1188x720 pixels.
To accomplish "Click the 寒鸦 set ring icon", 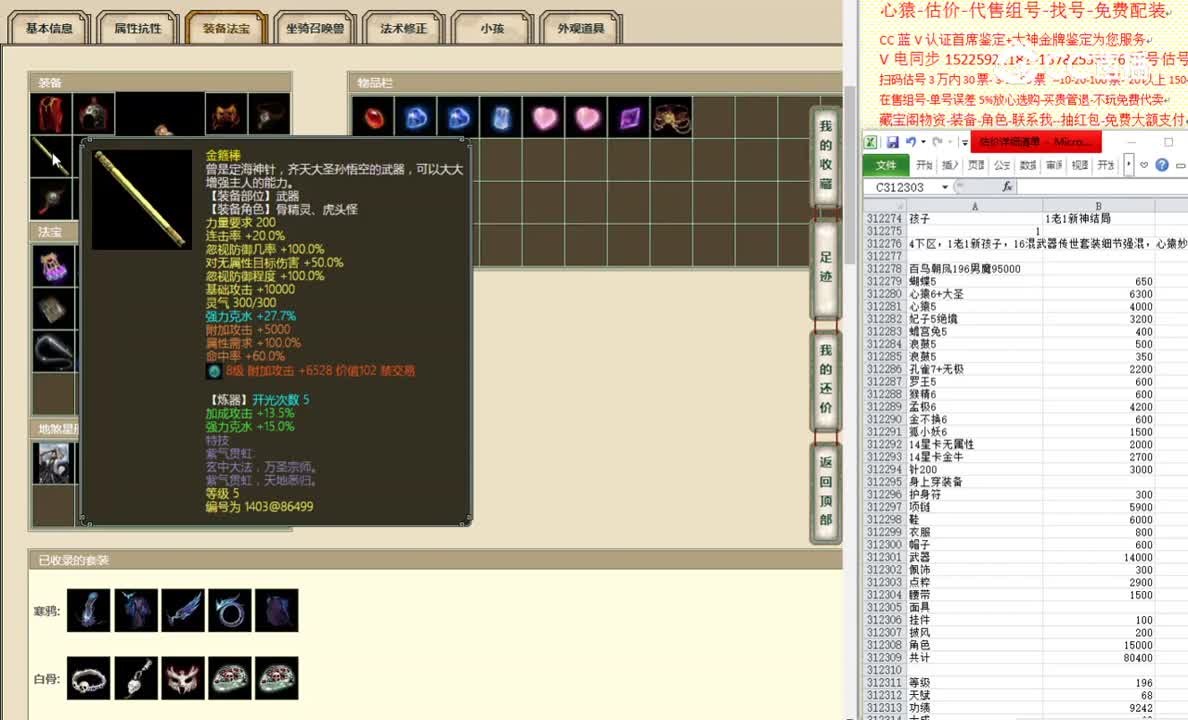I will 230,610.
